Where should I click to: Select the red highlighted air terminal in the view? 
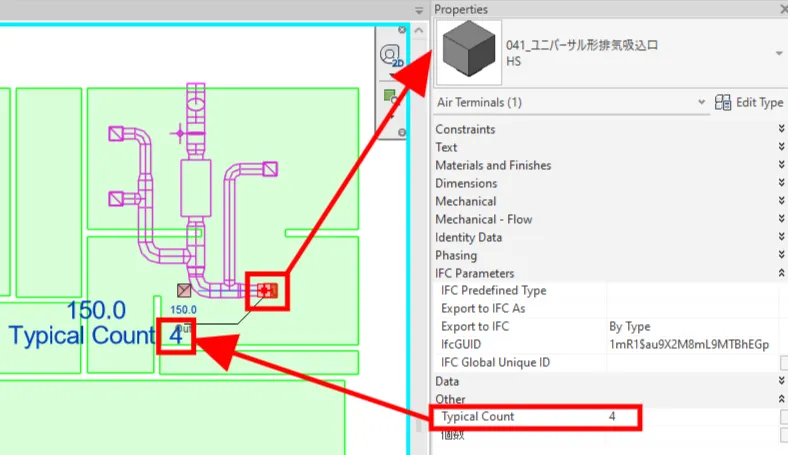pyautogui.click(x=267, y=291)
